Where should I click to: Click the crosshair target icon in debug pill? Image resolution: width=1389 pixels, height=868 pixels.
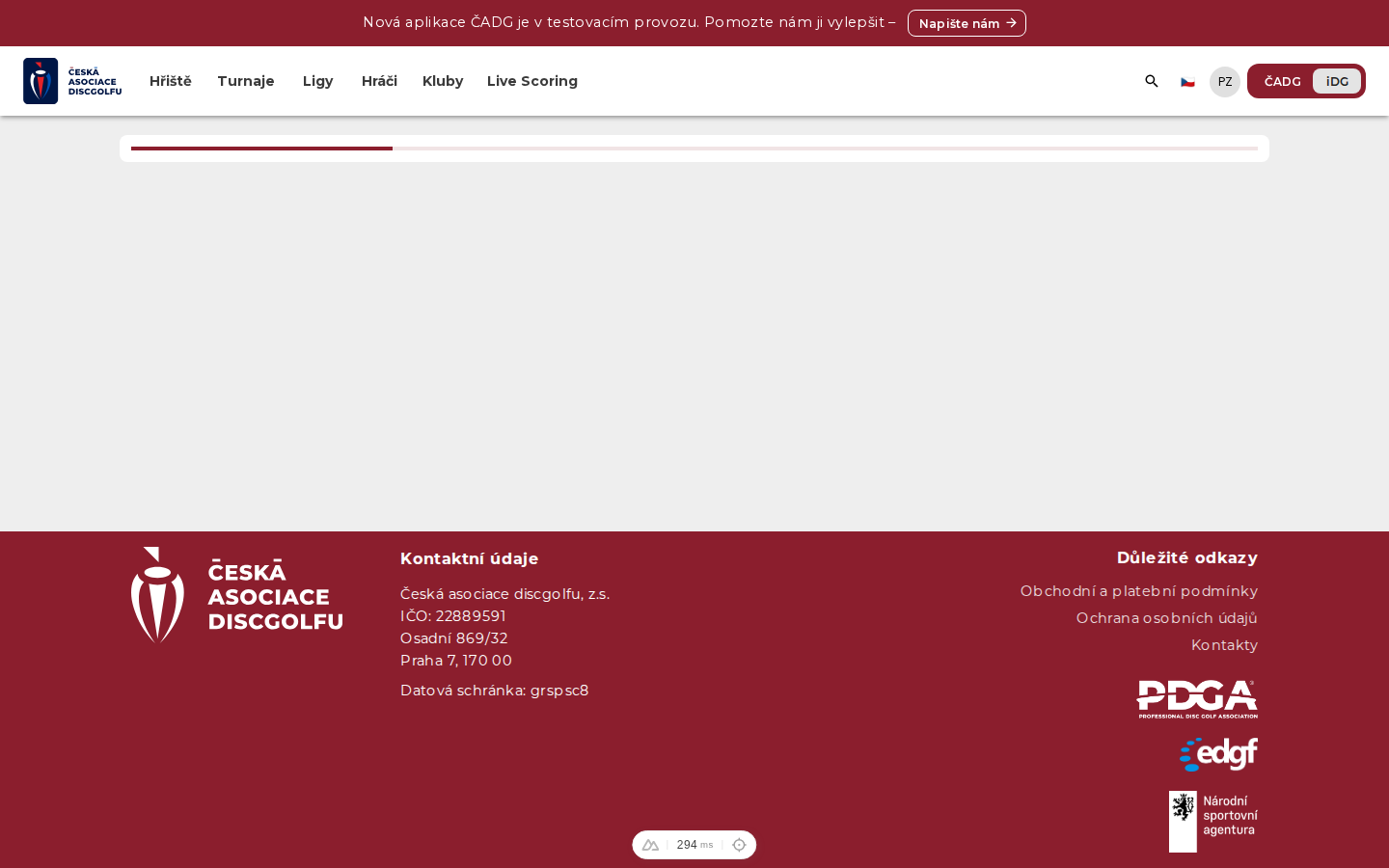(740, 845)
